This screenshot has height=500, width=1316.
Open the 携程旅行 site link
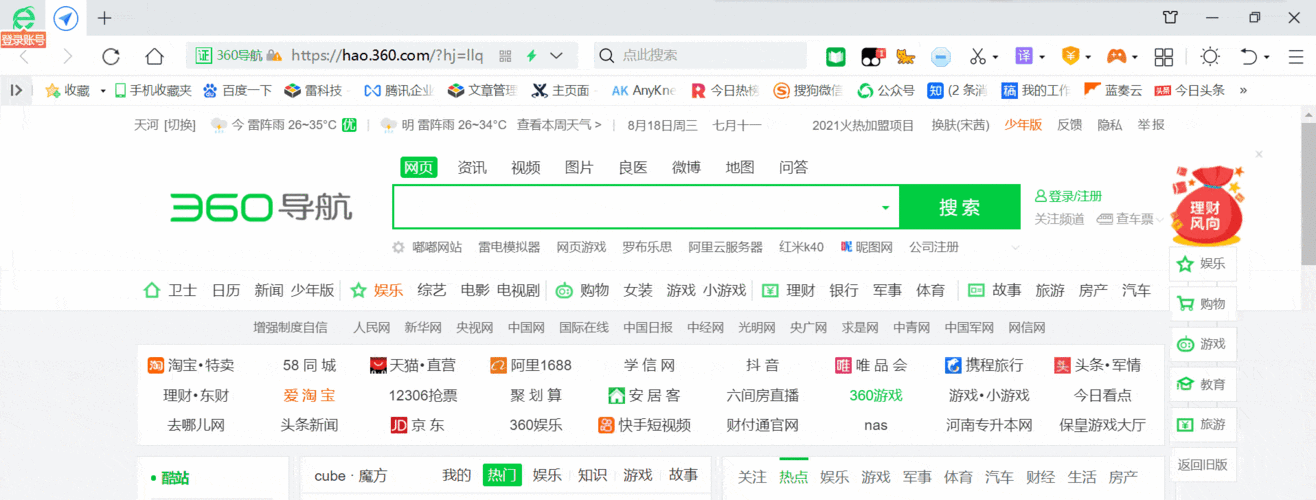(x=983, y=365)
